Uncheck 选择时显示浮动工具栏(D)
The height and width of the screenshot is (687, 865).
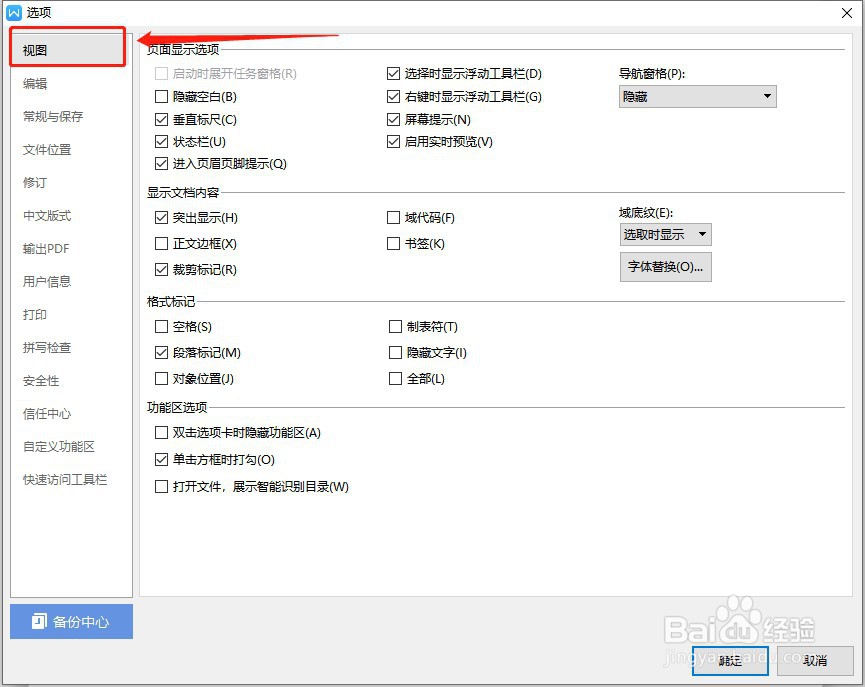[393, 73]
